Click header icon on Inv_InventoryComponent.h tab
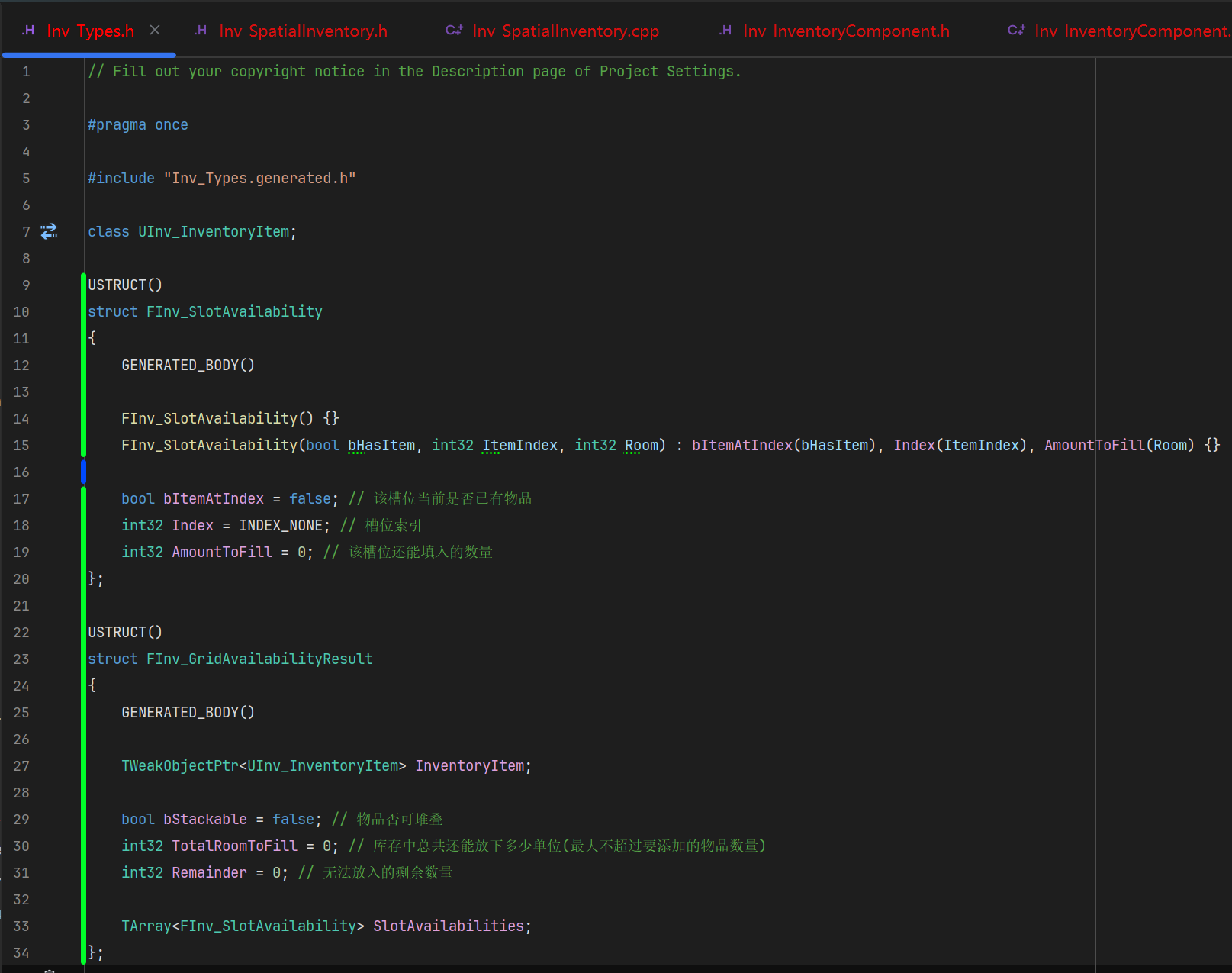Image resolution: width=1232 pixels, height=973 pixels. 725,31
